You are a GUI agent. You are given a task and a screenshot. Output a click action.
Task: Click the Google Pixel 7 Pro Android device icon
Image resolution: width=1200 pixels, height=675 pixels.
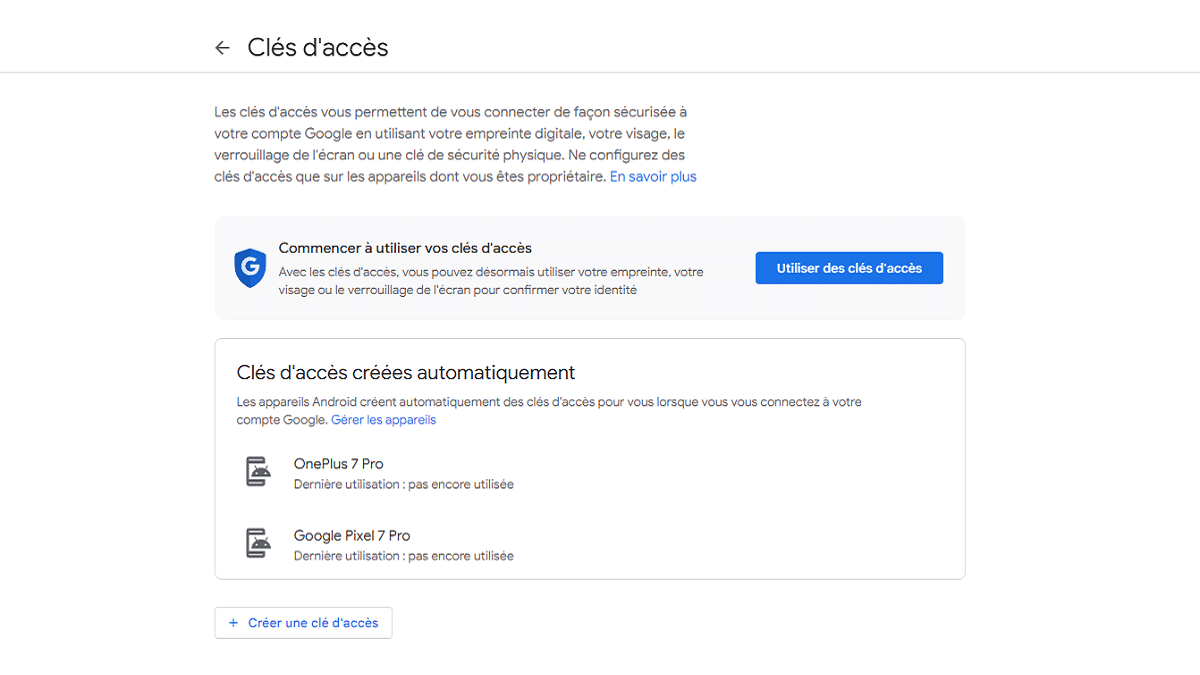click(x=259, y=543)
